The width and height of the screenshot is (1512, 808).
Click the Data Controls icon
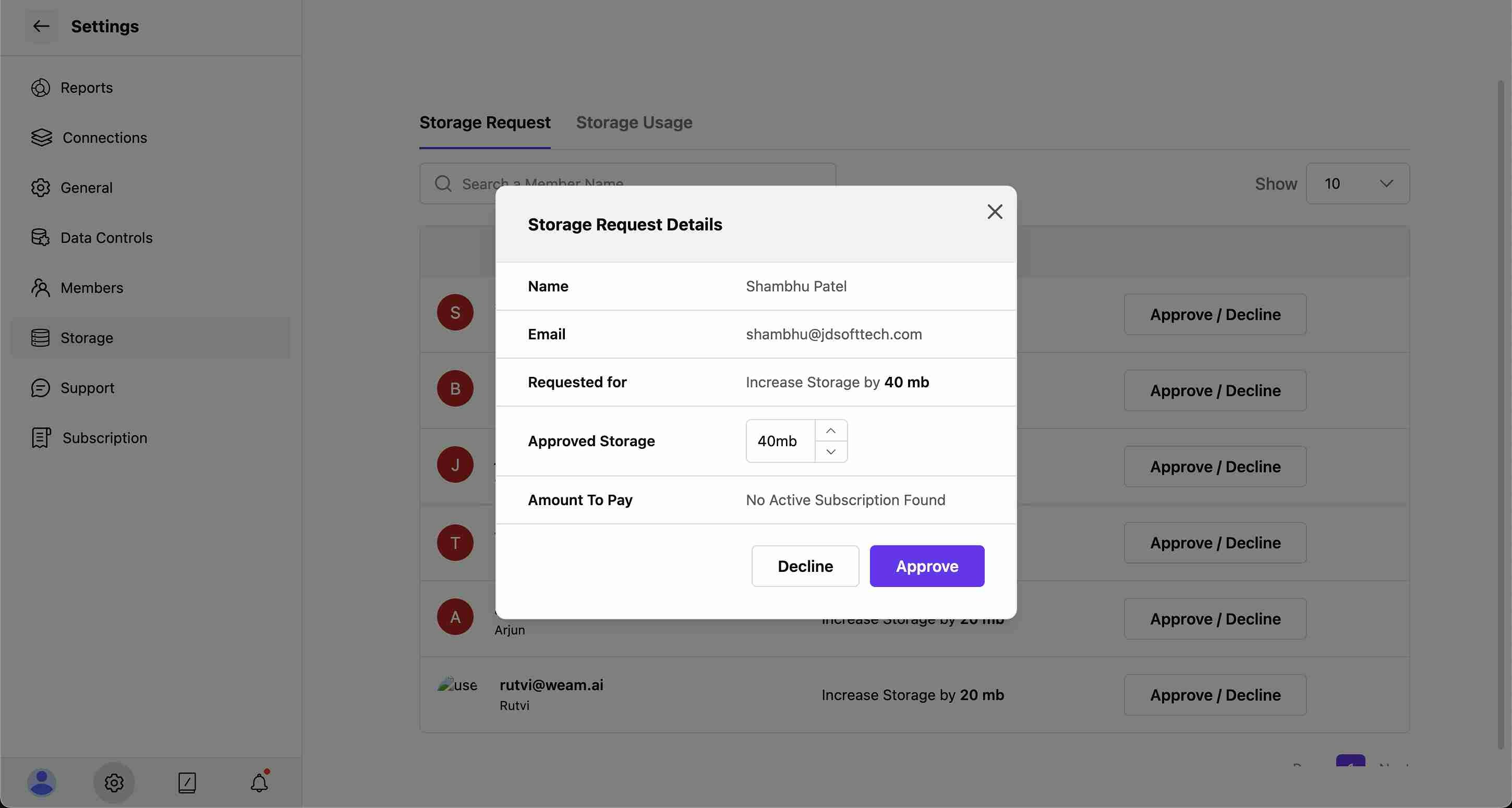tap(41, 238)
